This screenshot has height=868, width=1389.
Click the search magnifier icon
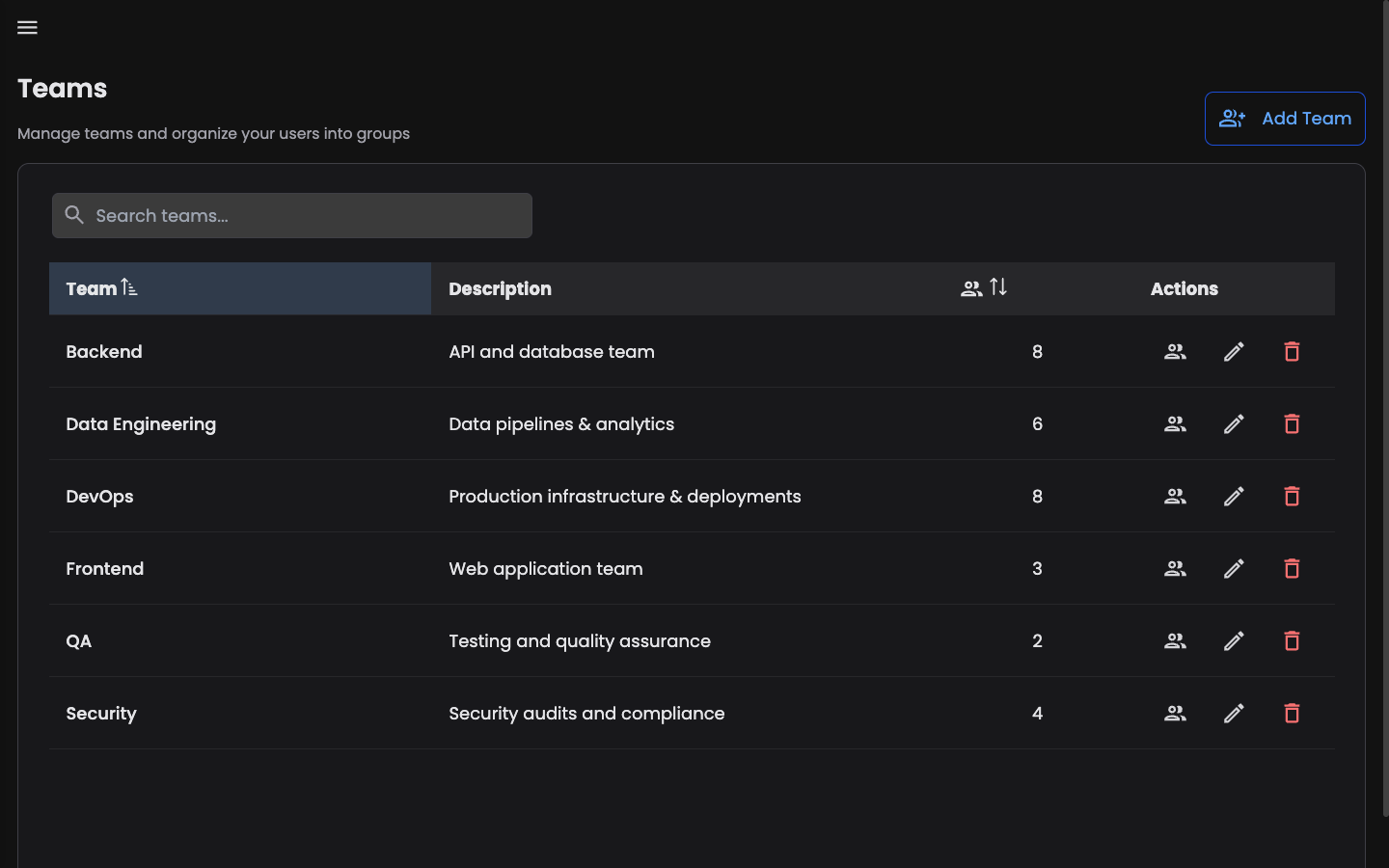[x=74, y=215]
